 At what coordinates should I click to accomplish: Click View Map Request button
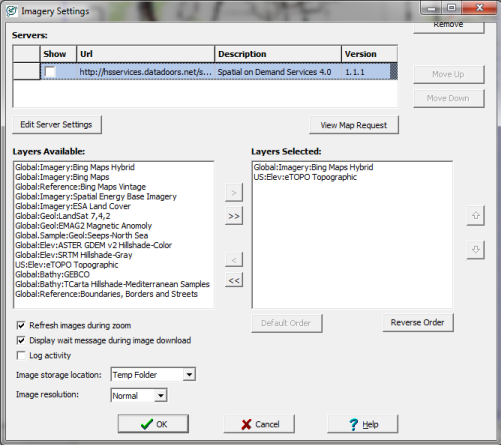(354, 125)
